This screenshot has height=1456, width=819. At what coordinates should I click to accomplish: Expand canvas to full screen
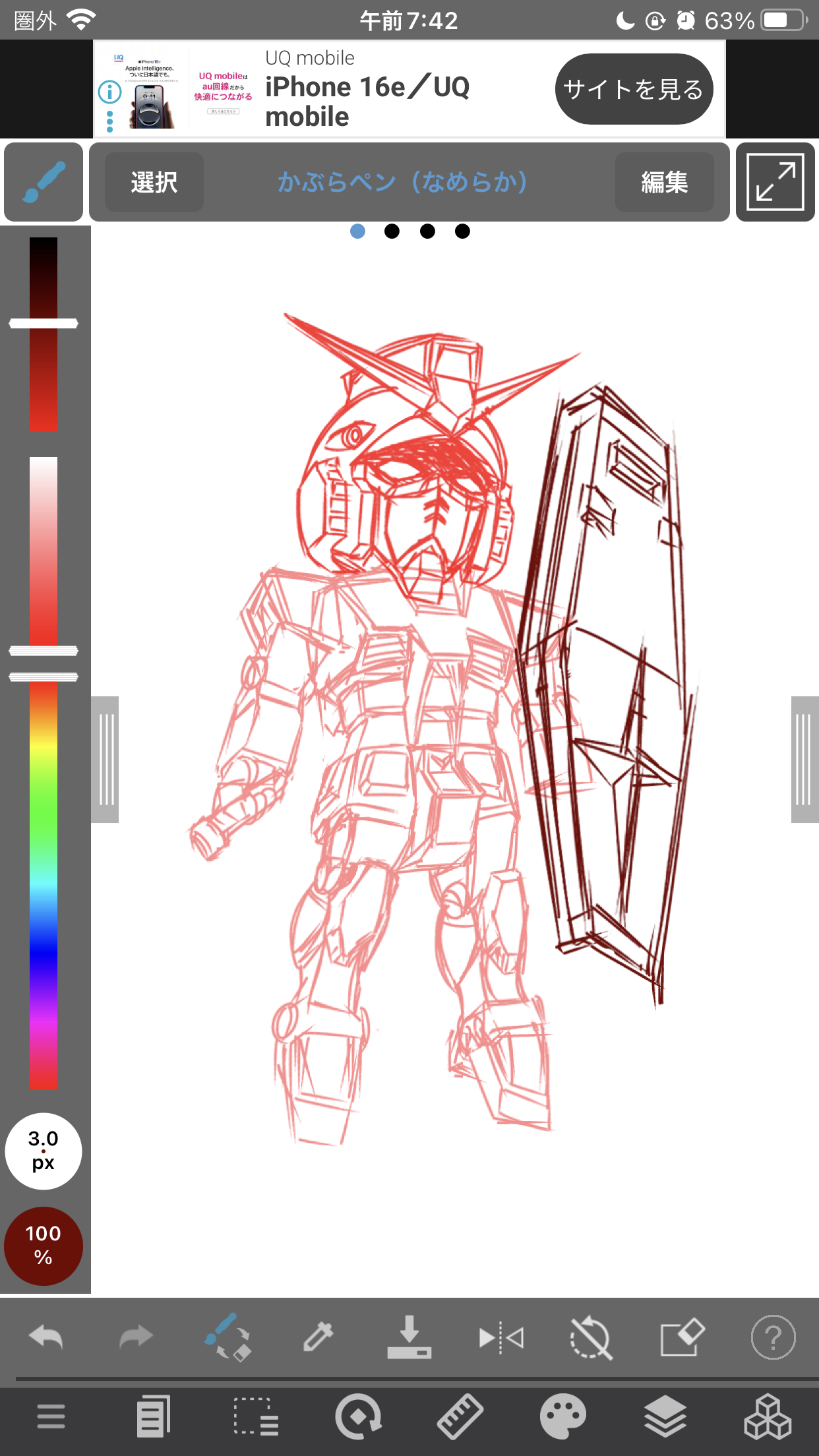coord(775,182)
